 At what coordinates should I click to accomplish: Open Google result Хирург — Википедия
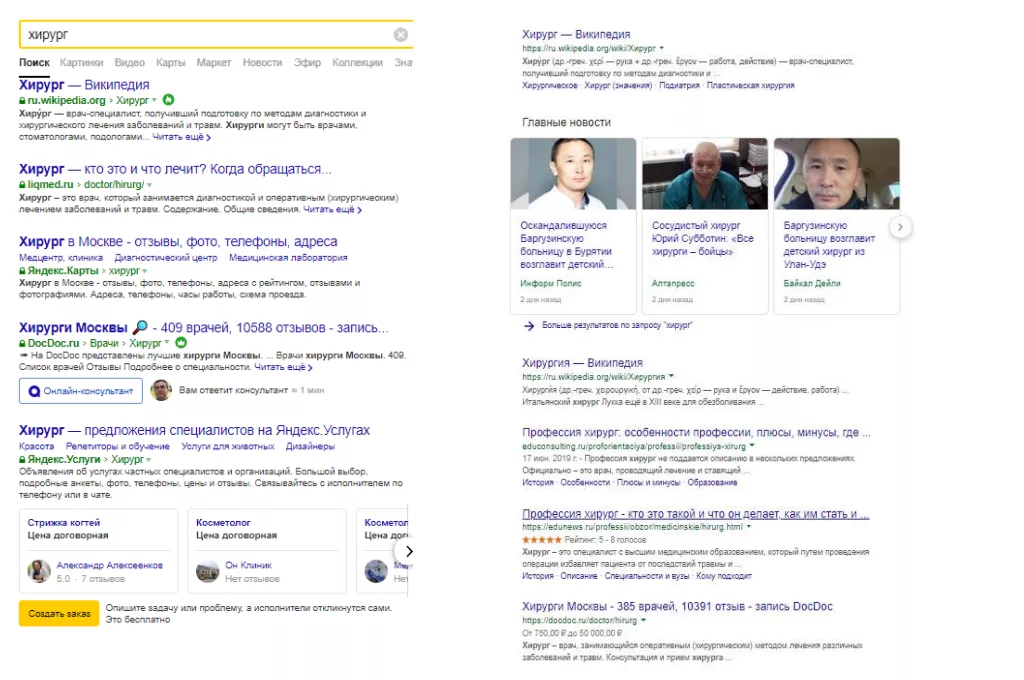pos(576,35)
